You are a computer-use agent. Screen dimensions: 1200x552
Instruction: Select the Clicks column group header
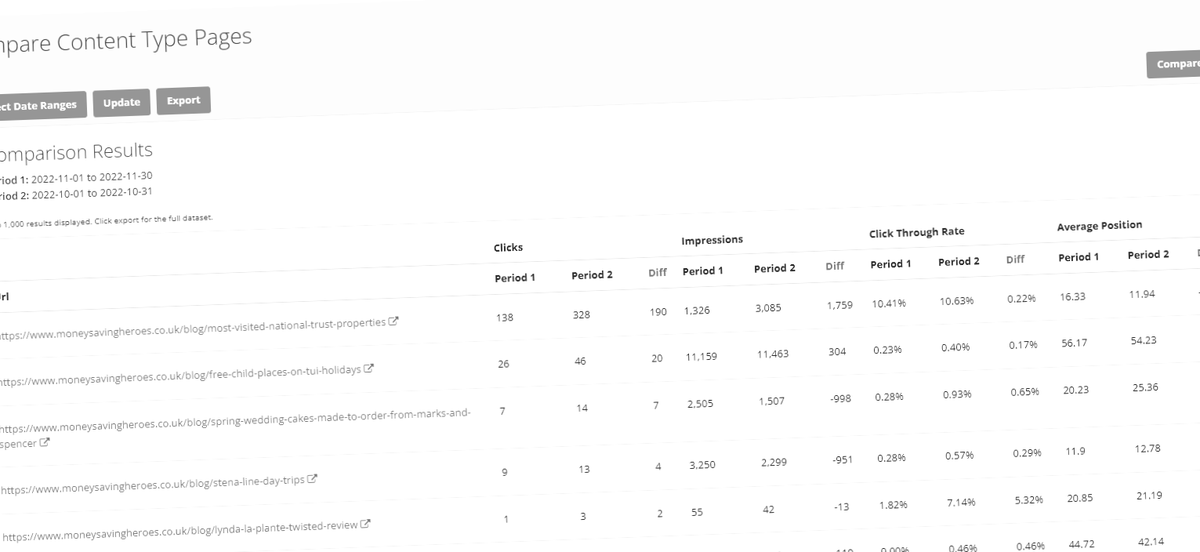pyautogui.click(x=508, y=247)
